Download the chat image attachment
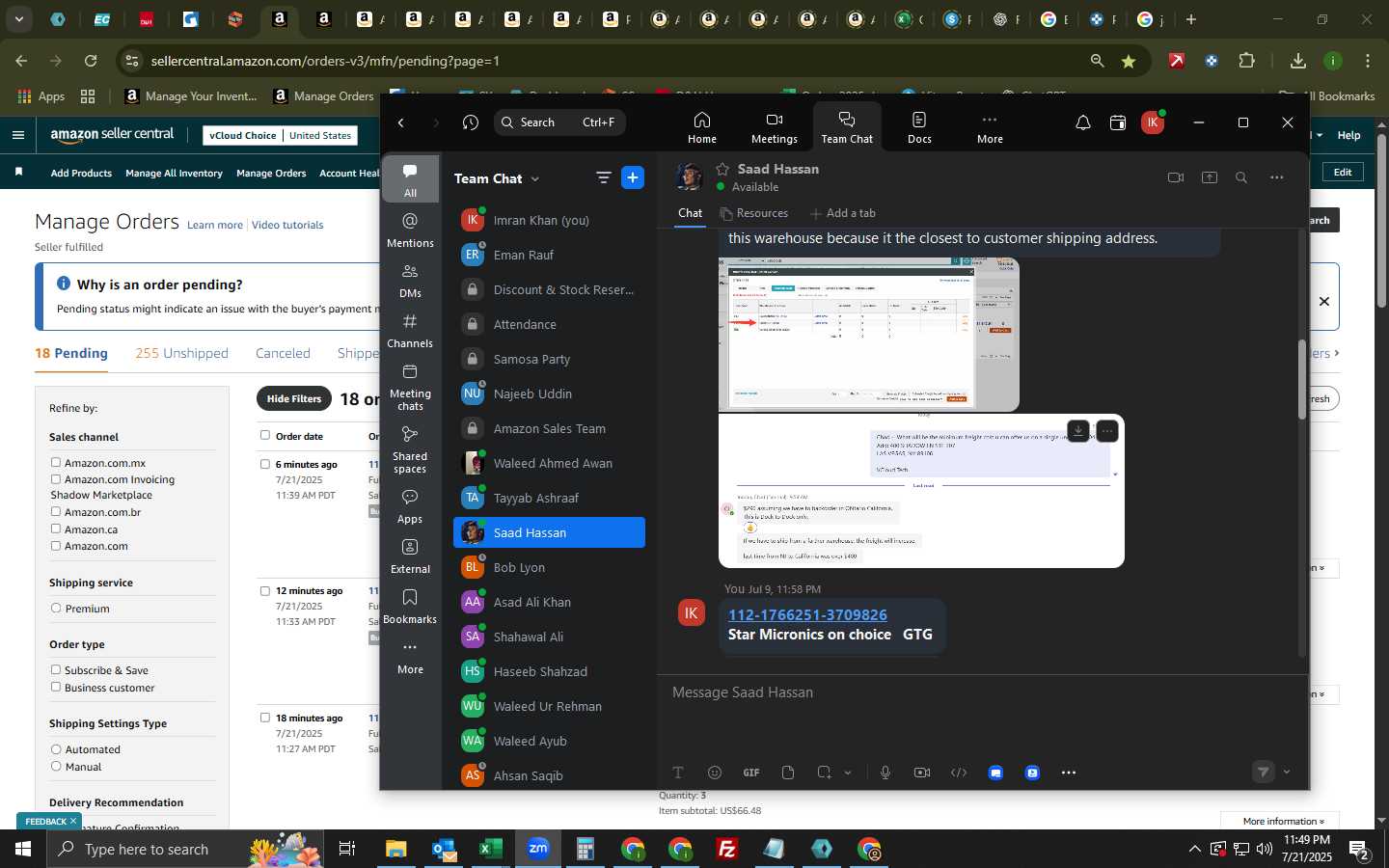The height and width of the screenshot is (868, 1389). click(1078, 431)
